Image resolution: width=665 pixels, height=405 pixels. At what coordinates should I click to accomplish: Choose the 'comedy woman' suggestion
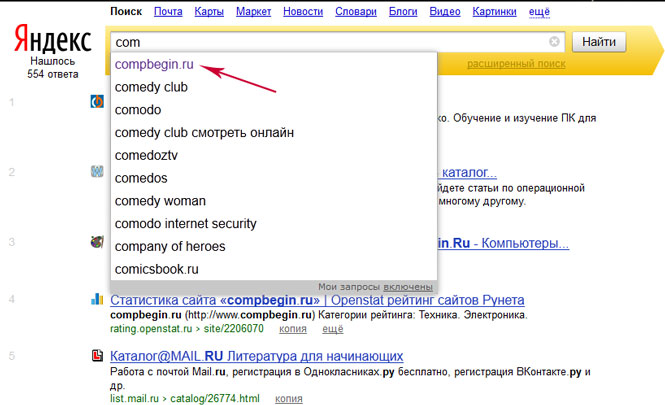point(274,201)
